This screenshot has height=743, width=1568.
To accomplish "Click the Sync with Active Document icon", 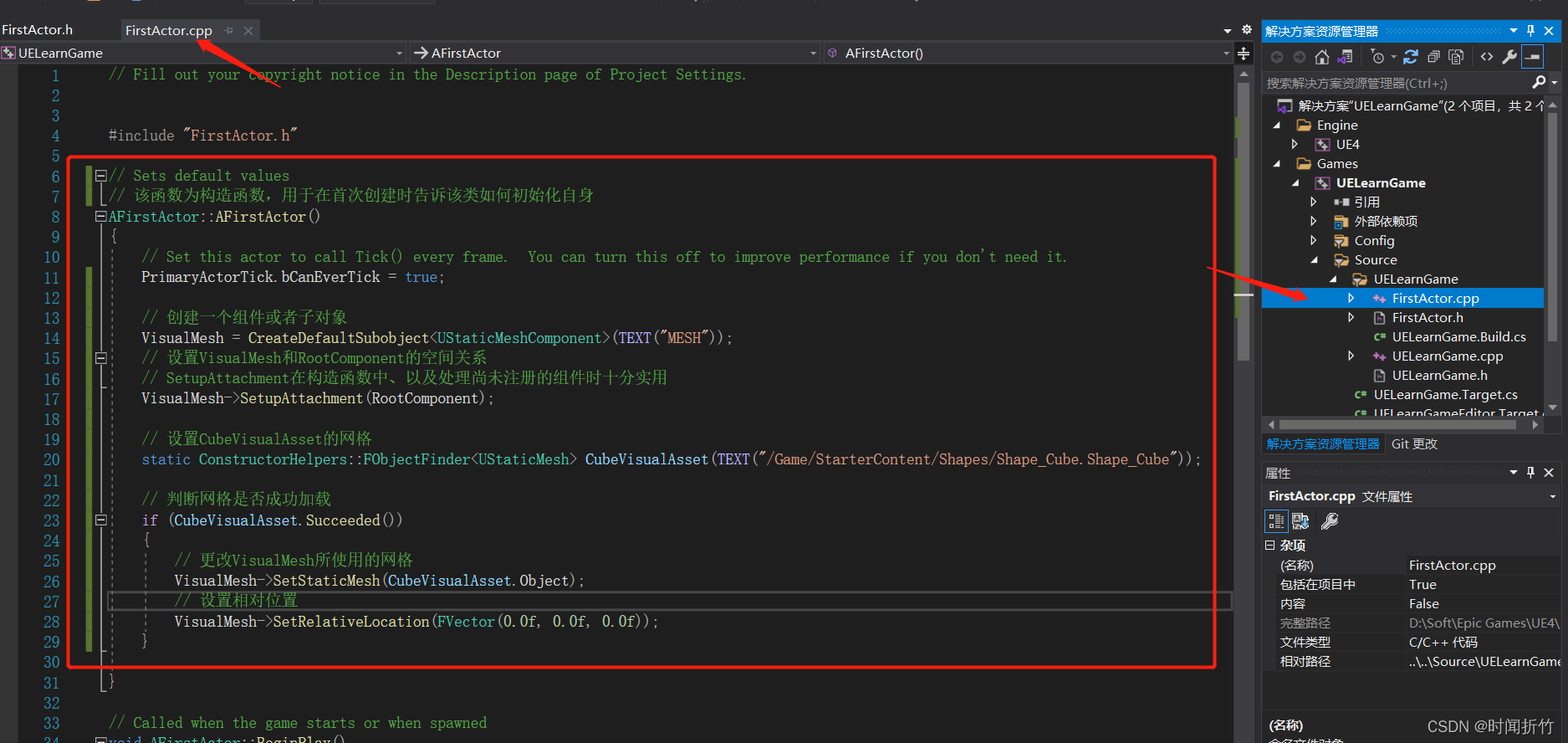I will 1411,57.
